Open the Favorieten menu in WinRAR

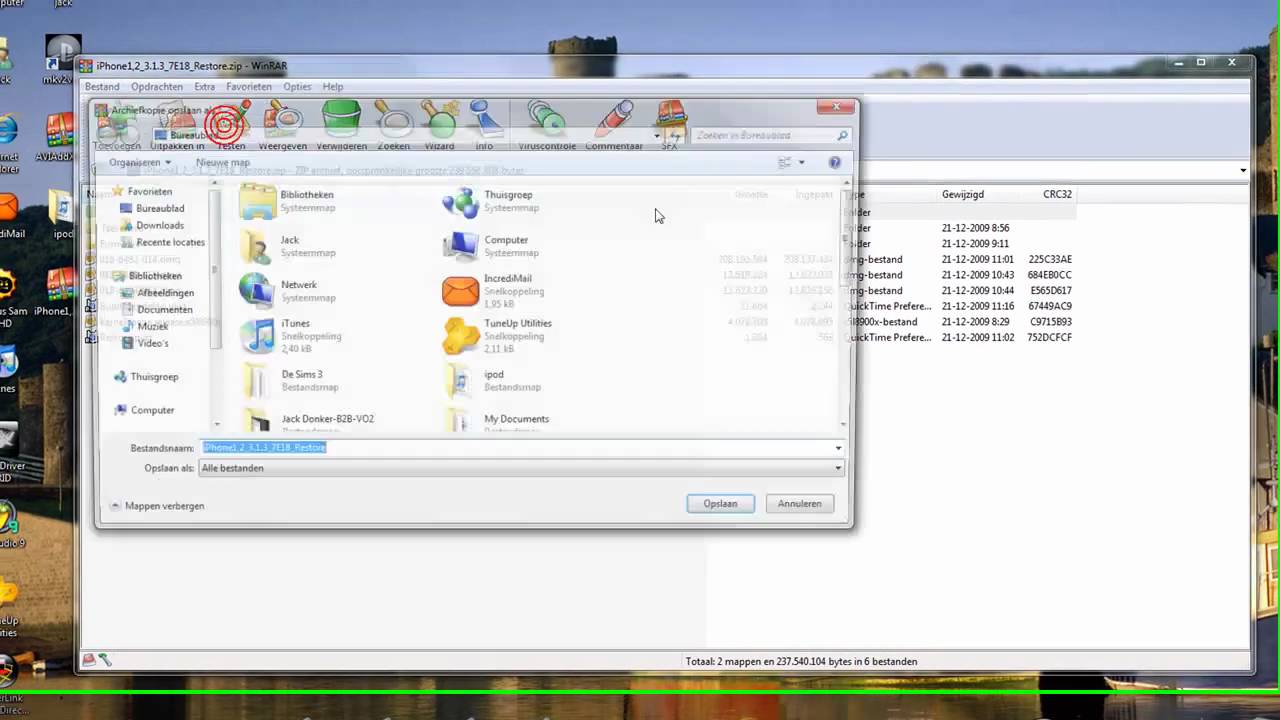[249, 87]
